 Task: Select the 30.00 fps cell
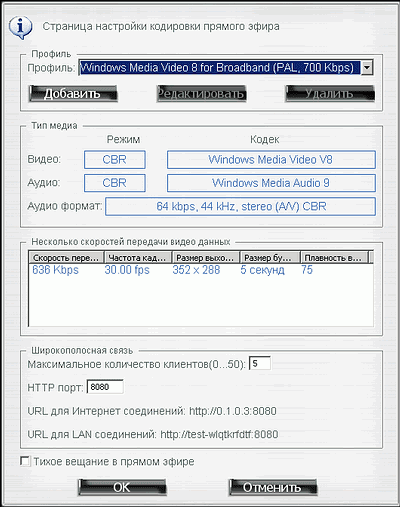[127, 270]
